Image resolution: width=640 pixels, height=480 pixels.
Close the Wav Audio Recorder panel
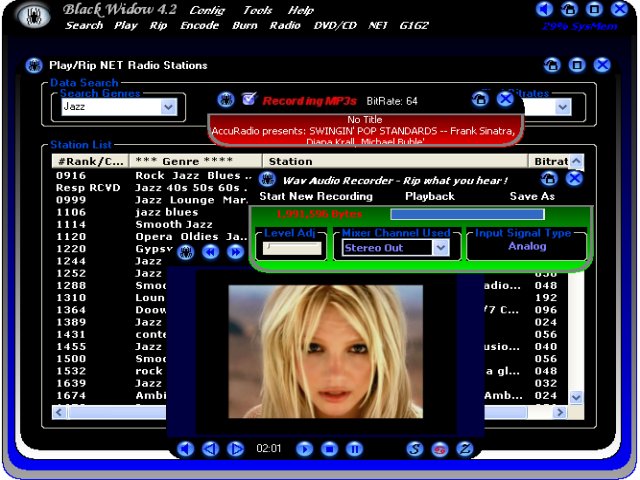[574, 178]
